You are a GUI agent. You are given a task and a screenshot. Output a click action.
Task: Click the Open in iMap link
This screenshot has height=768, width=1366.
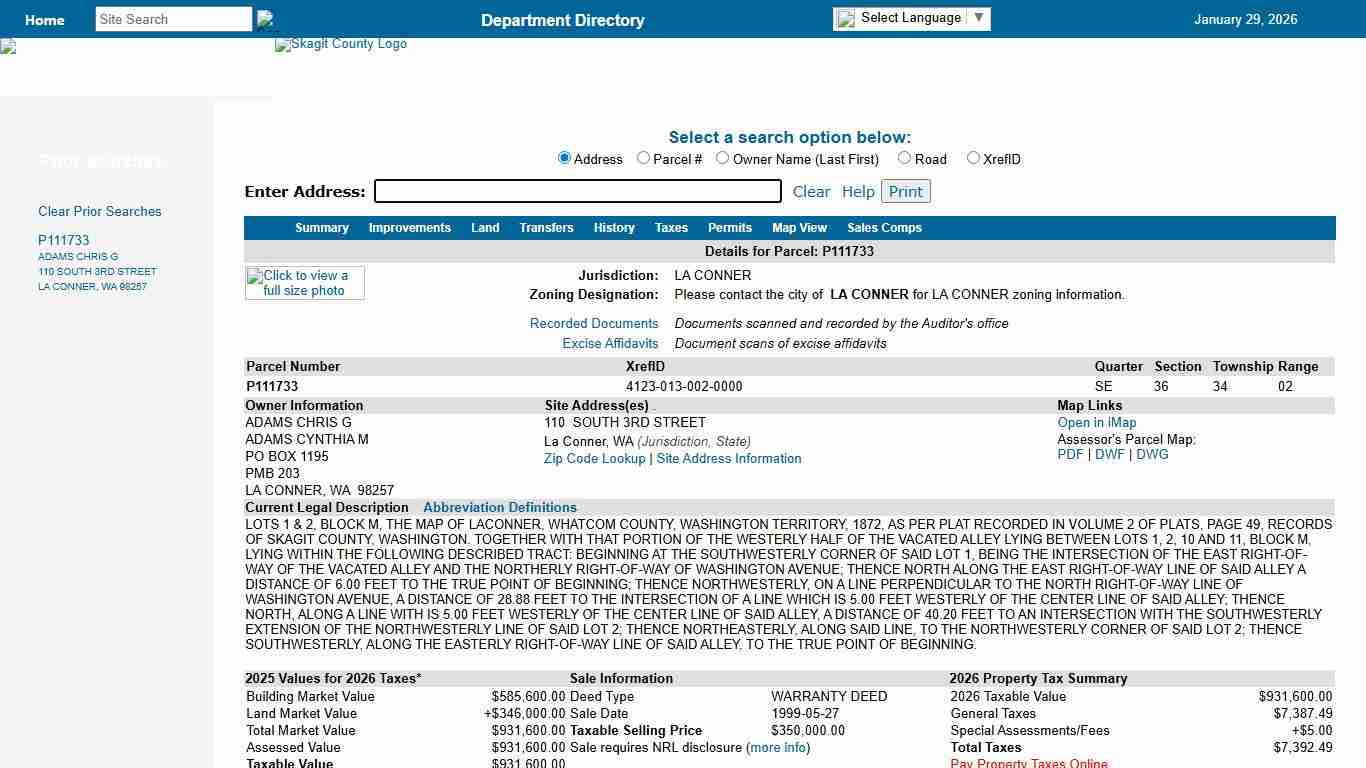(1097, 423)
